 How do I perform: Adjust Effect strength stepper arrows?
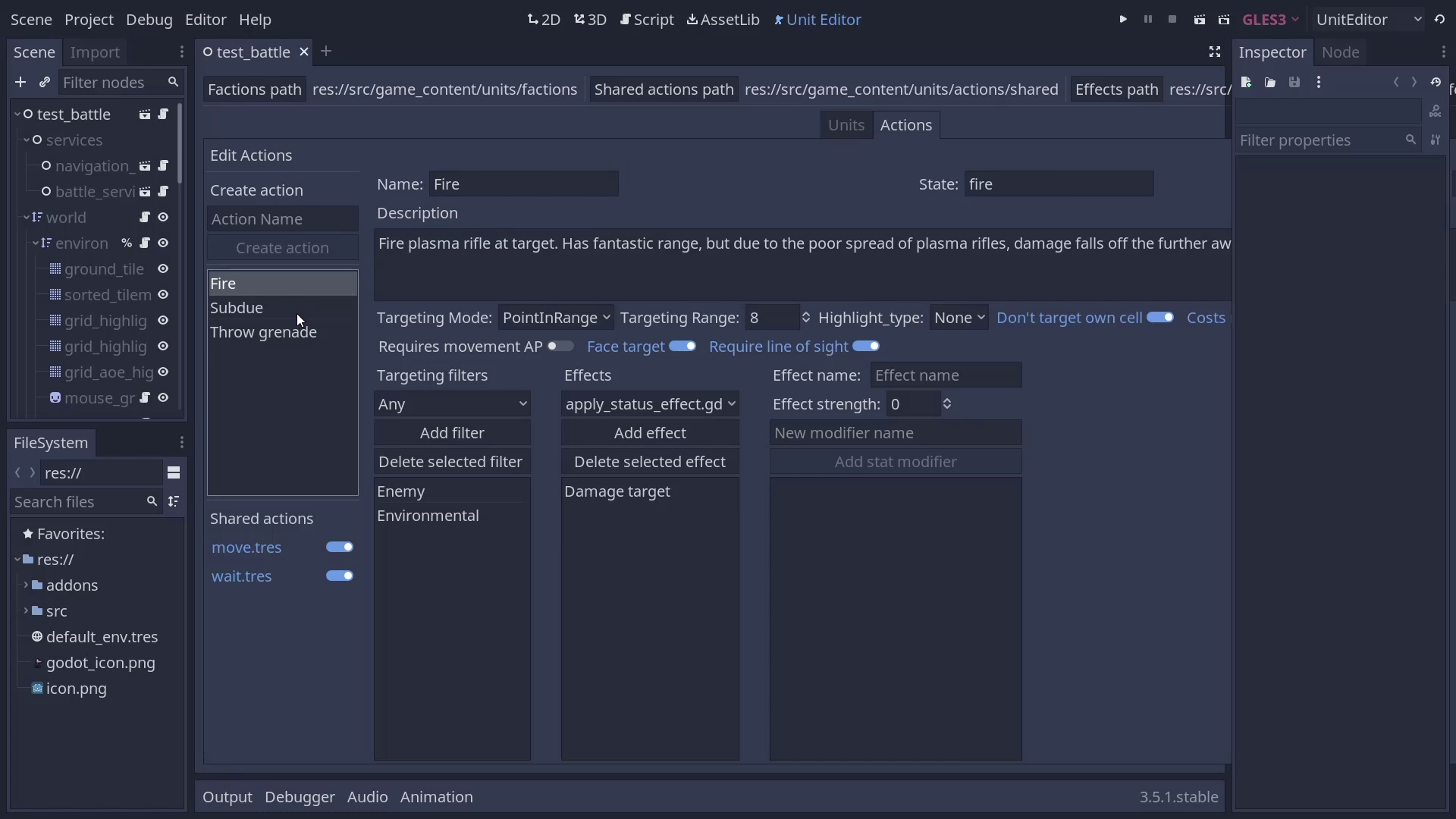[947, 404]
